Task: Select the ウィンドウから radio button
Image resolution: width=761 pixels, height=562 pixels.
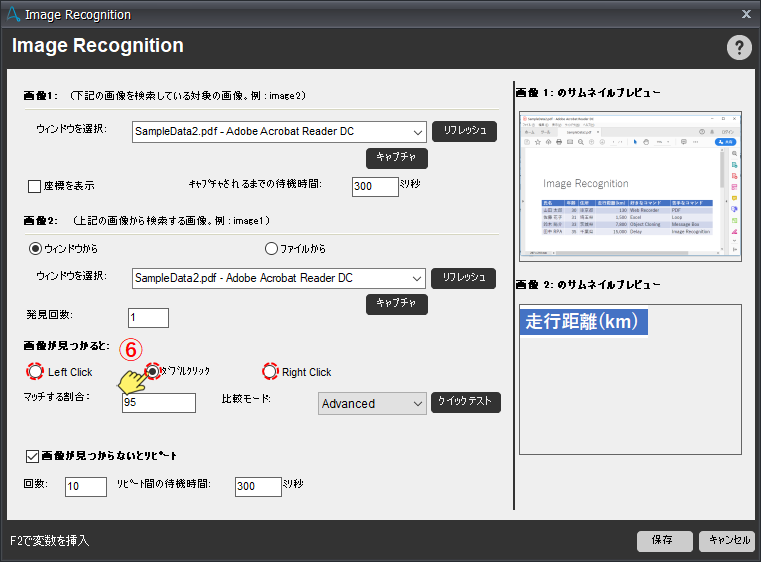Action: [35, 249]
